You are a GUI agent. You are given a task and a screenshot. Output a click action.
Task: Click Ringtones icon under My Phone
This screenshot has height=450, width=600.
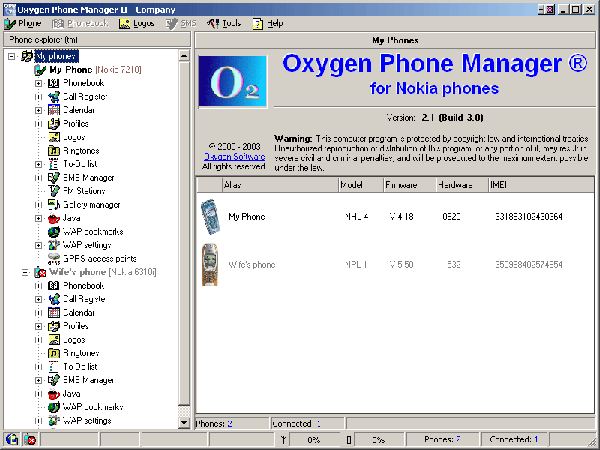click(x=54, y=151)
